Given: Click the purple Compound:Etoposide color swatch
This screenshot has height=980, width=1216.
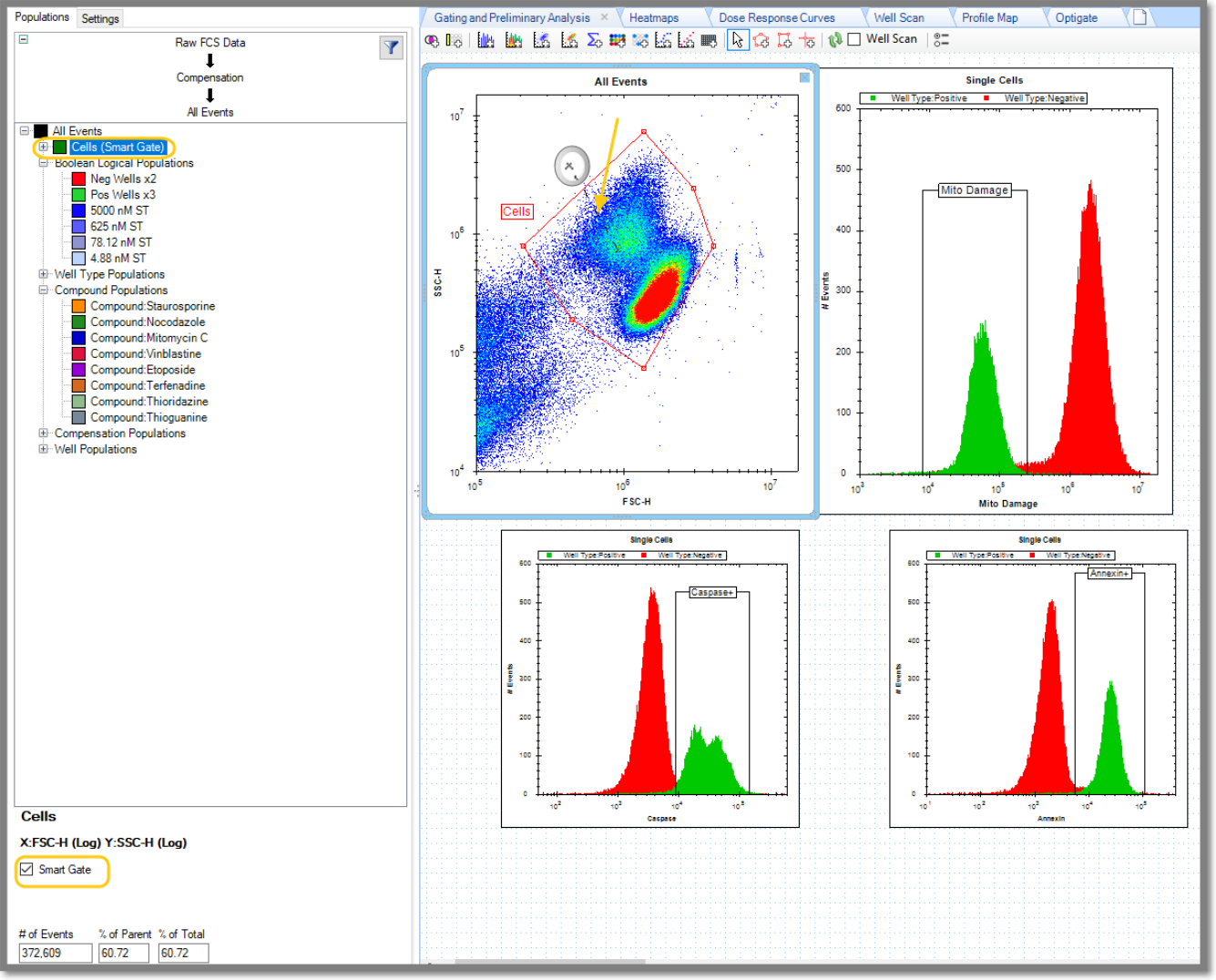Looking at the screenshot, I should (78, 370).
